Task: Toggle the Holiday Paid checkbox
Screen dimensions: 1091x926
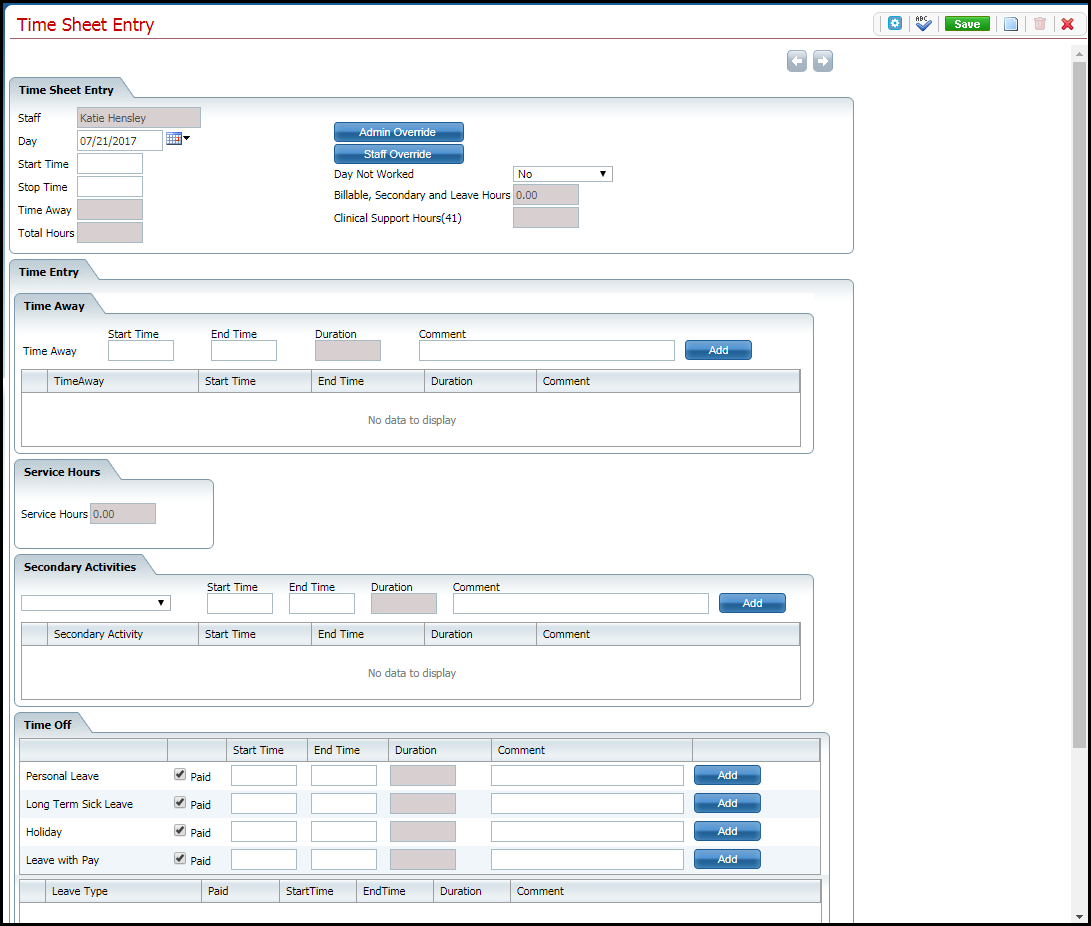Action: click(x=180, y=831)
